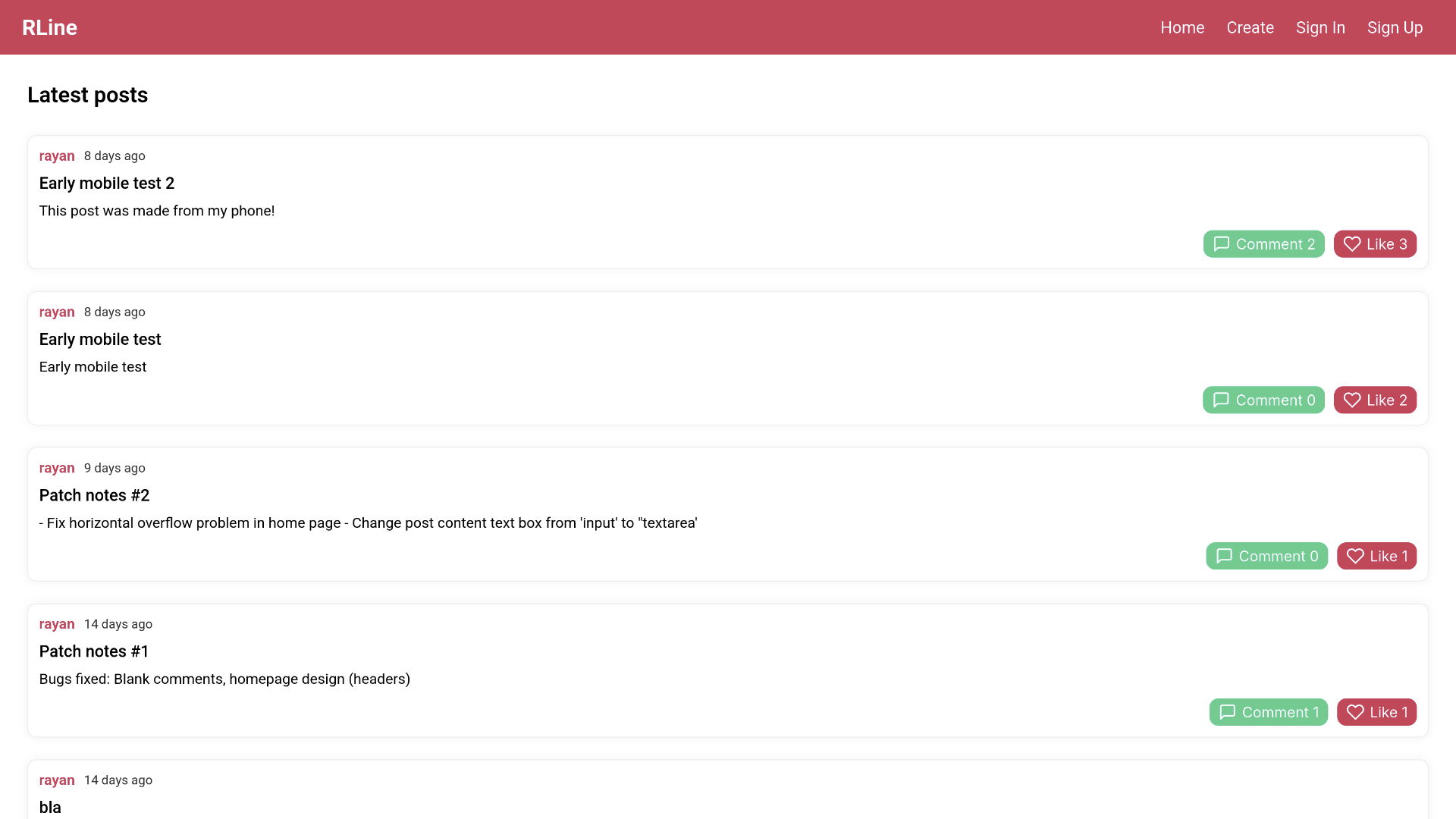Open the 'Patch notes #2' post title
The image size is (1456, 819).
coord(94,496)
